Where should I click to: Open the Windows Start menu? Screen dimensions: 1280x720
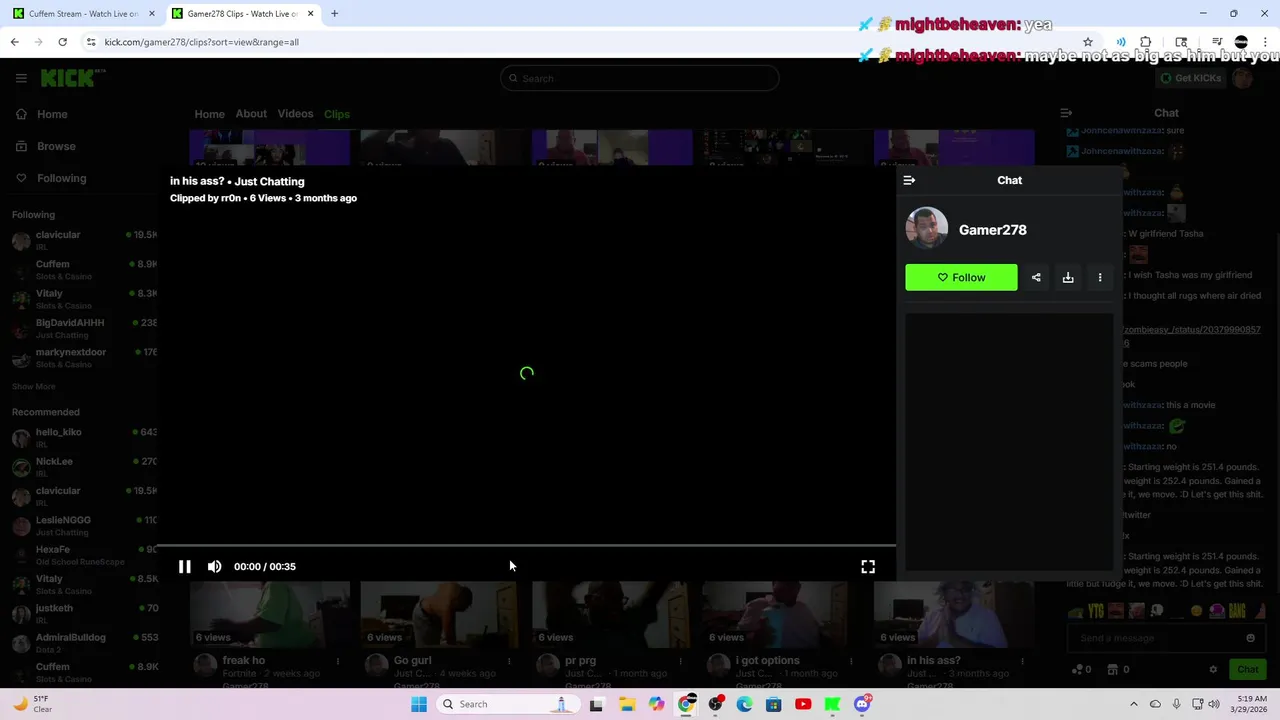(x=419, y=704)
